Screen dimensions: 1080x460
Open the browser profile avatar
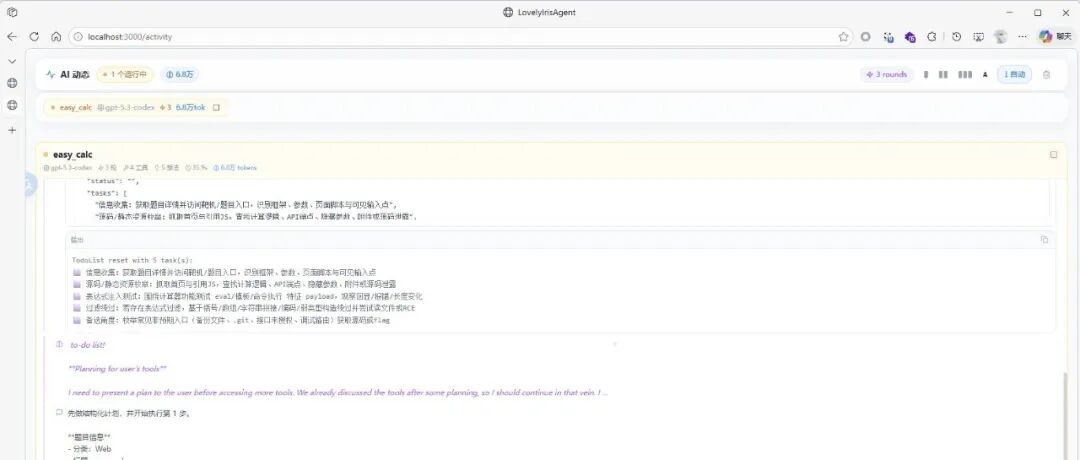point(1001,37)
